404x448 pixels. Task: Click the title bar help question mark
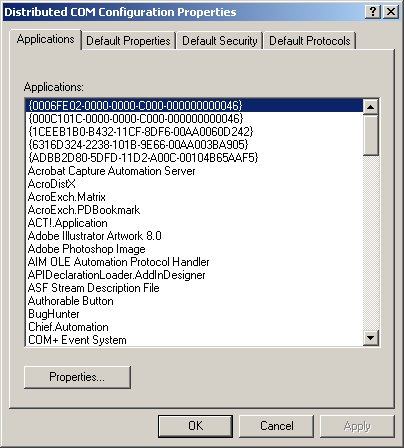373,12
